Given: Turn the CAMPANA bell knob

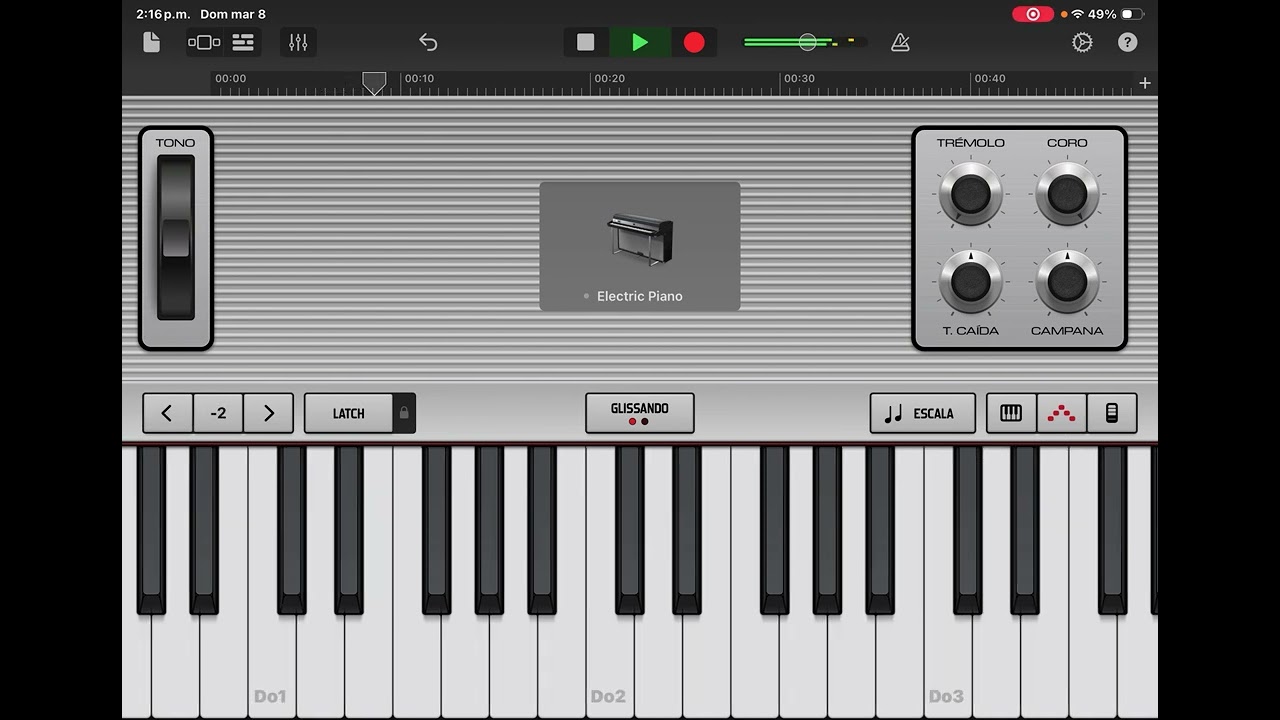Looking at the screenshot, I should click(1067, 281).
